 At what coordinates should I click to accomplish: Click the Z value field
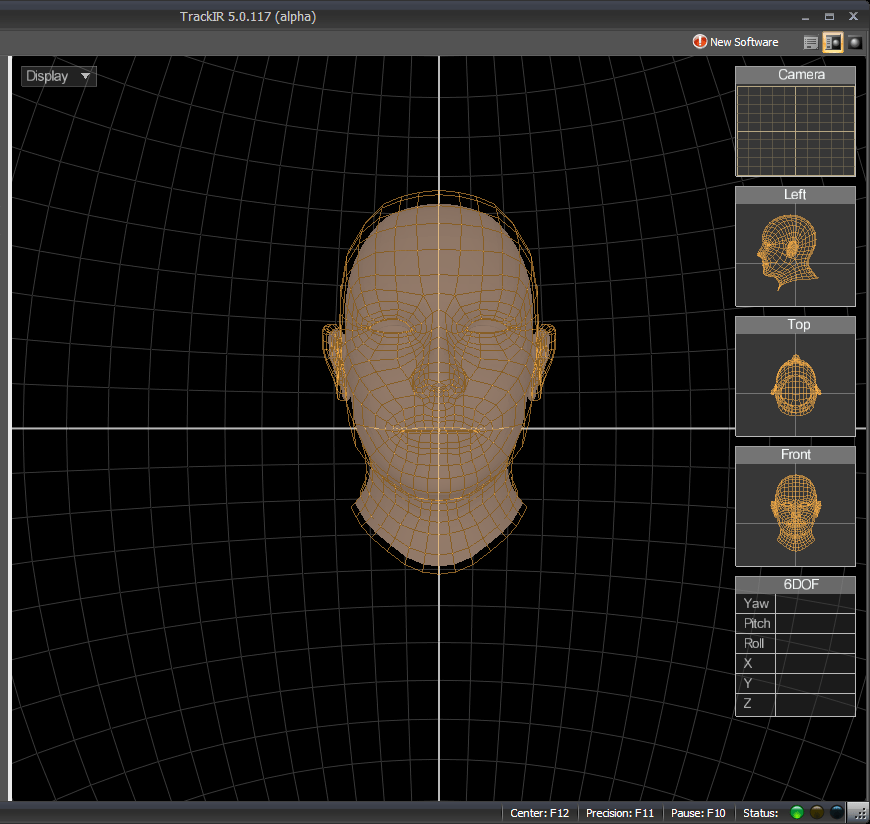815,704
